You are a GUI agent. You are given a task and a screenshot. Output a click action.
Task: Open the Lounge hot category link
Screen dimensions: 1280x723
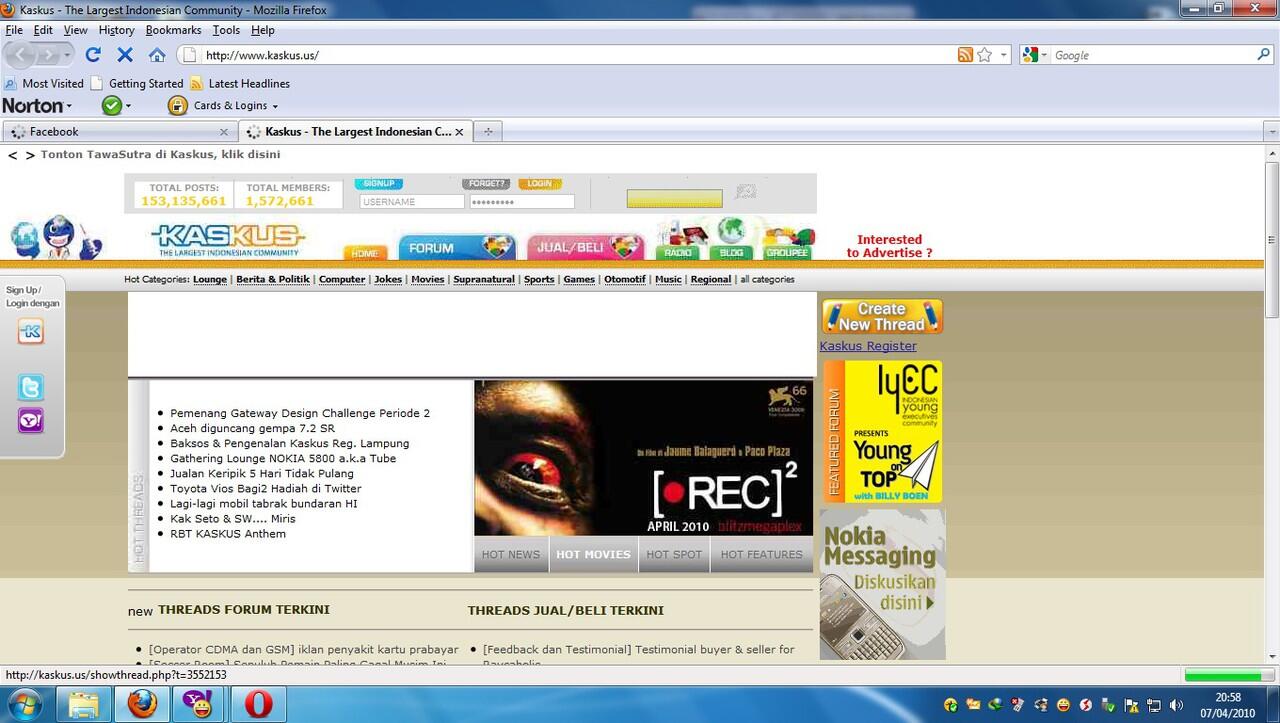click(x=210, y=280)
